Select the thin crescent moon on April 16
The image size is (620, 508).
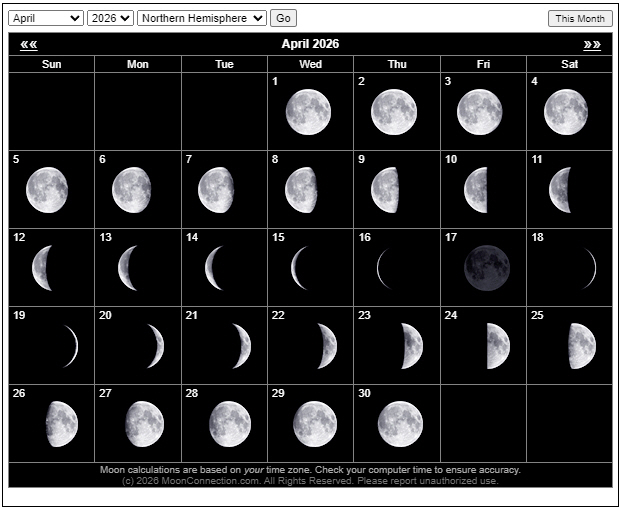point(382,268)
